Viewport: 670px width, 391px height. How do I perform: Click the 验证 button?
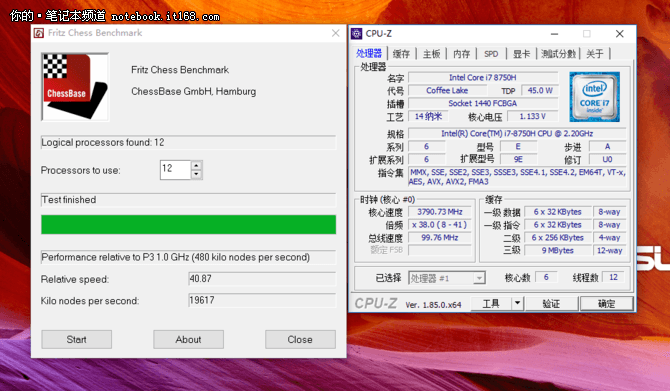pos(551,303)
